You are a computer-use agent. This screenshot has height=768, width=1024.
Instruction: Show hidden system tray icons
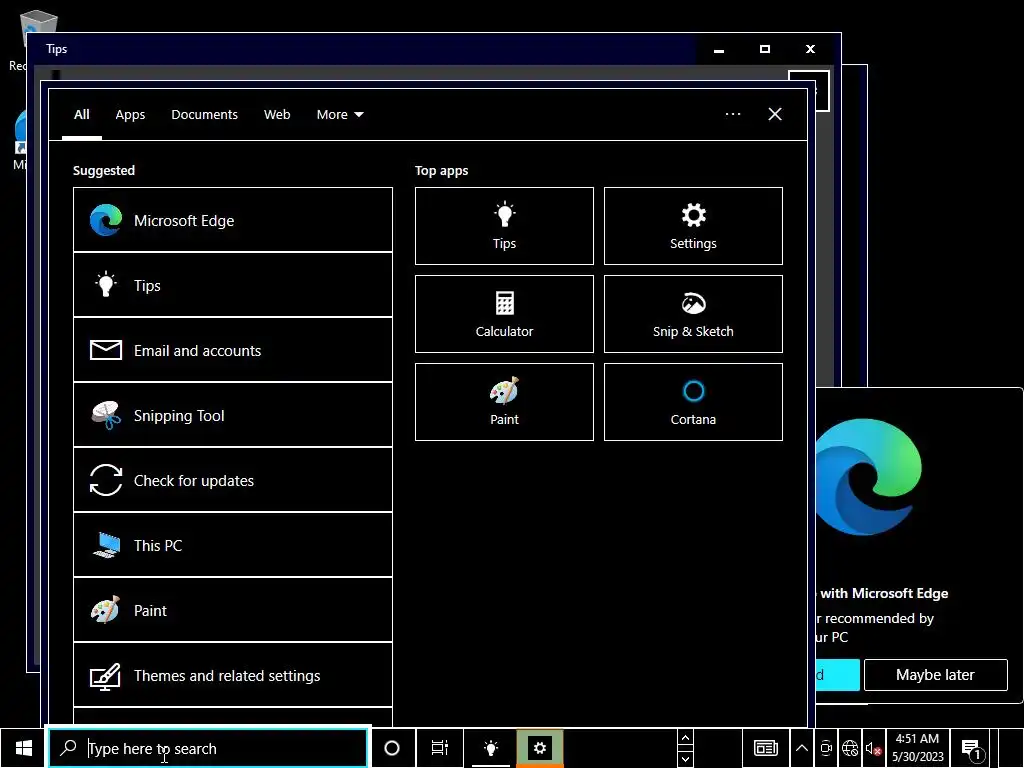802,748
